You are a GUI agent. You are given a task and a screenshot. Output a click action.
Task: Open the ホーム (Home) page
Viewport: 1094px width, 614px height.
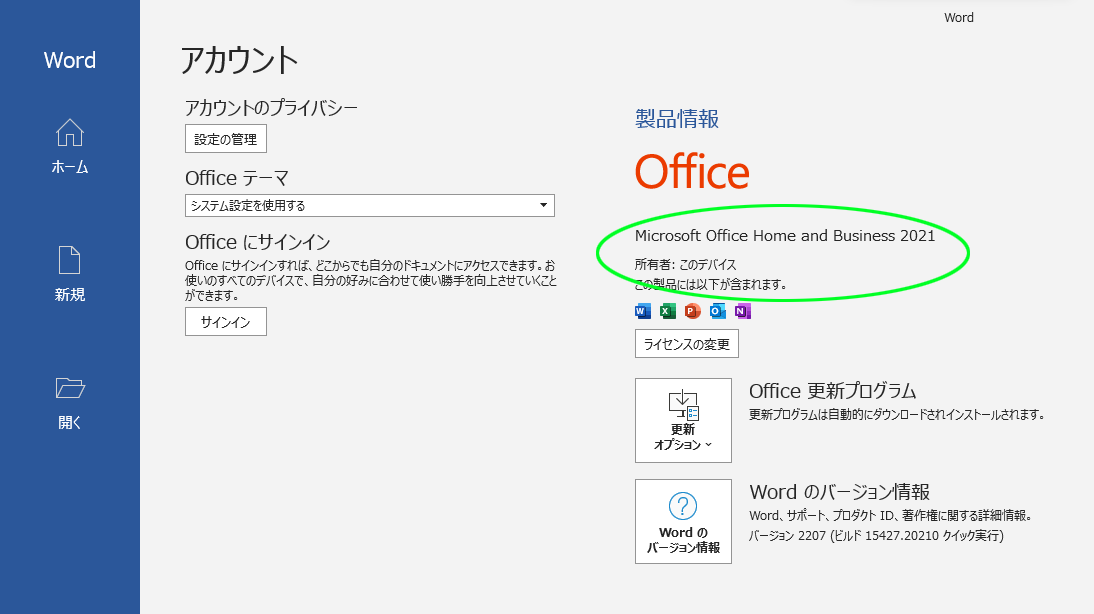point(70,146)
